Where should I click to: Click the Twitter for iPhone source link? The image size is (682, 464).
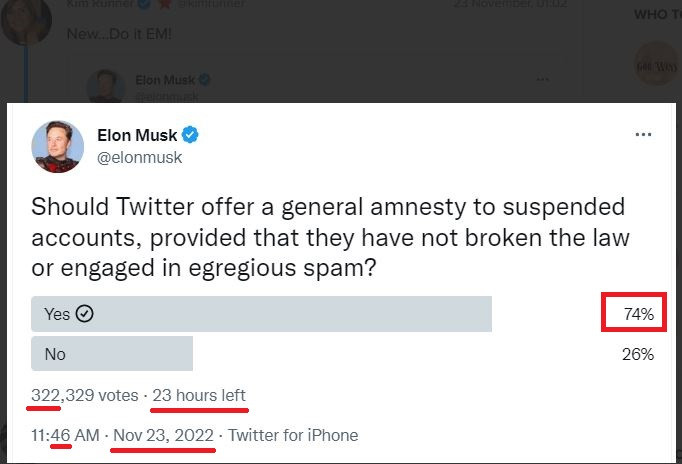tap(293, 435)
